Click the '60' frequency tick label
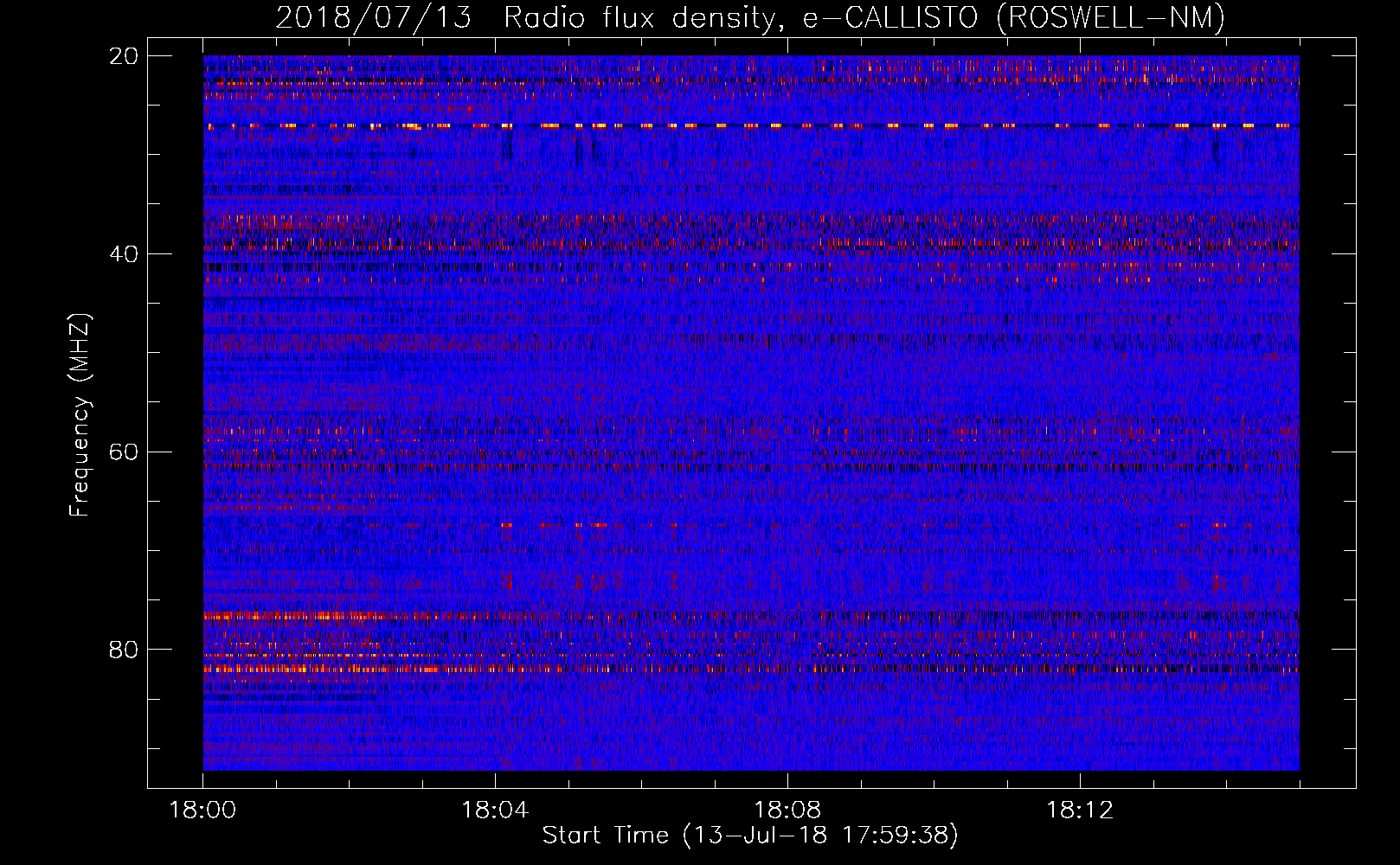 click(124, 452)
